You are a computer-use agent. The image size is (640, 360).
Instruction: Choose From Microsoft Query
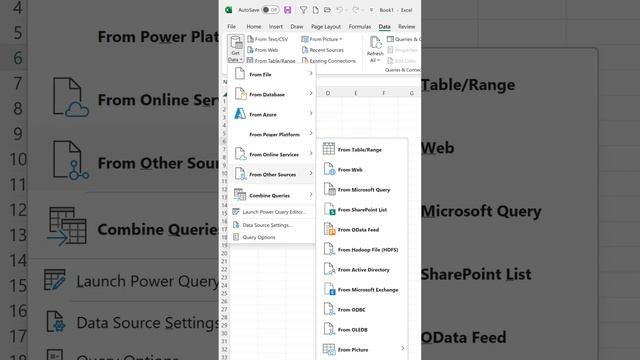[362, 189]
